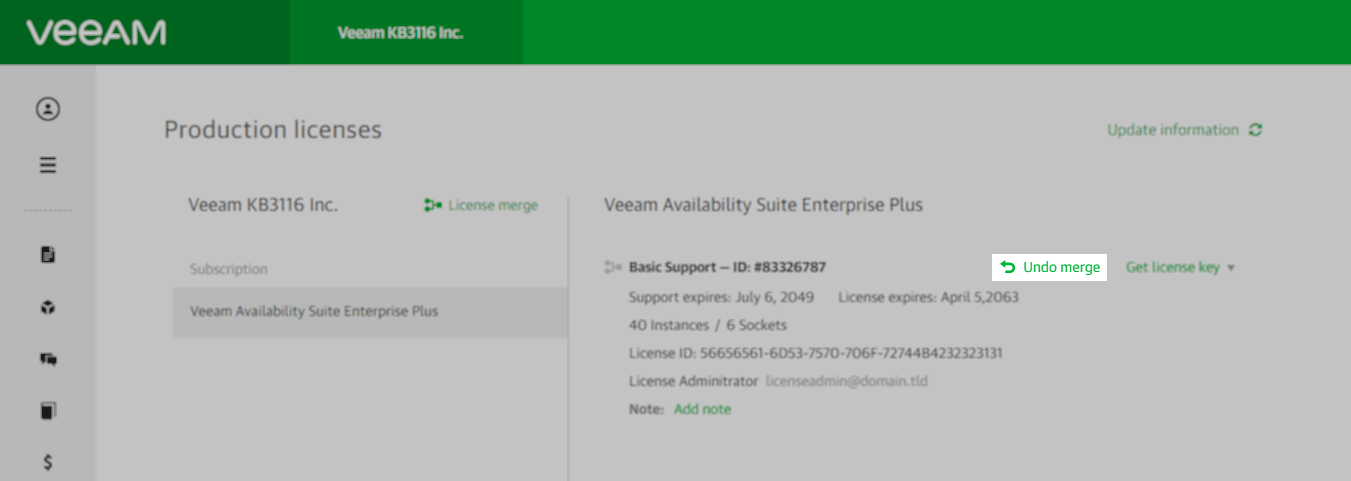Click the undo arrow icon on Undo merge
Image resolution: width=1351 pixels, height=481 pixels.
click(1008, 267)
